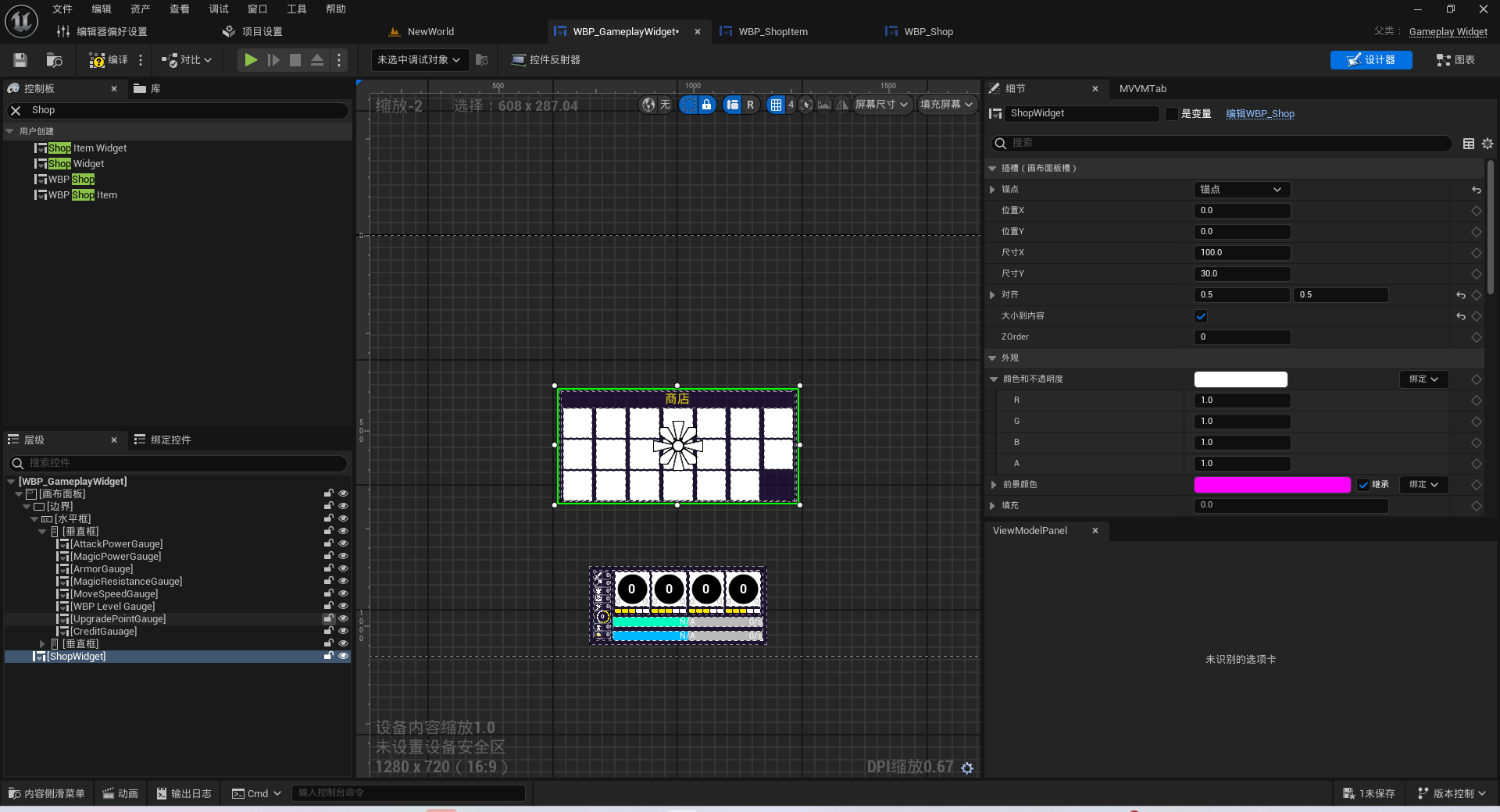Viewport: 1500px width, 812px height.
Task: Toggle visibility eye for AttackPowerGauge
Action: coord(343,543)
